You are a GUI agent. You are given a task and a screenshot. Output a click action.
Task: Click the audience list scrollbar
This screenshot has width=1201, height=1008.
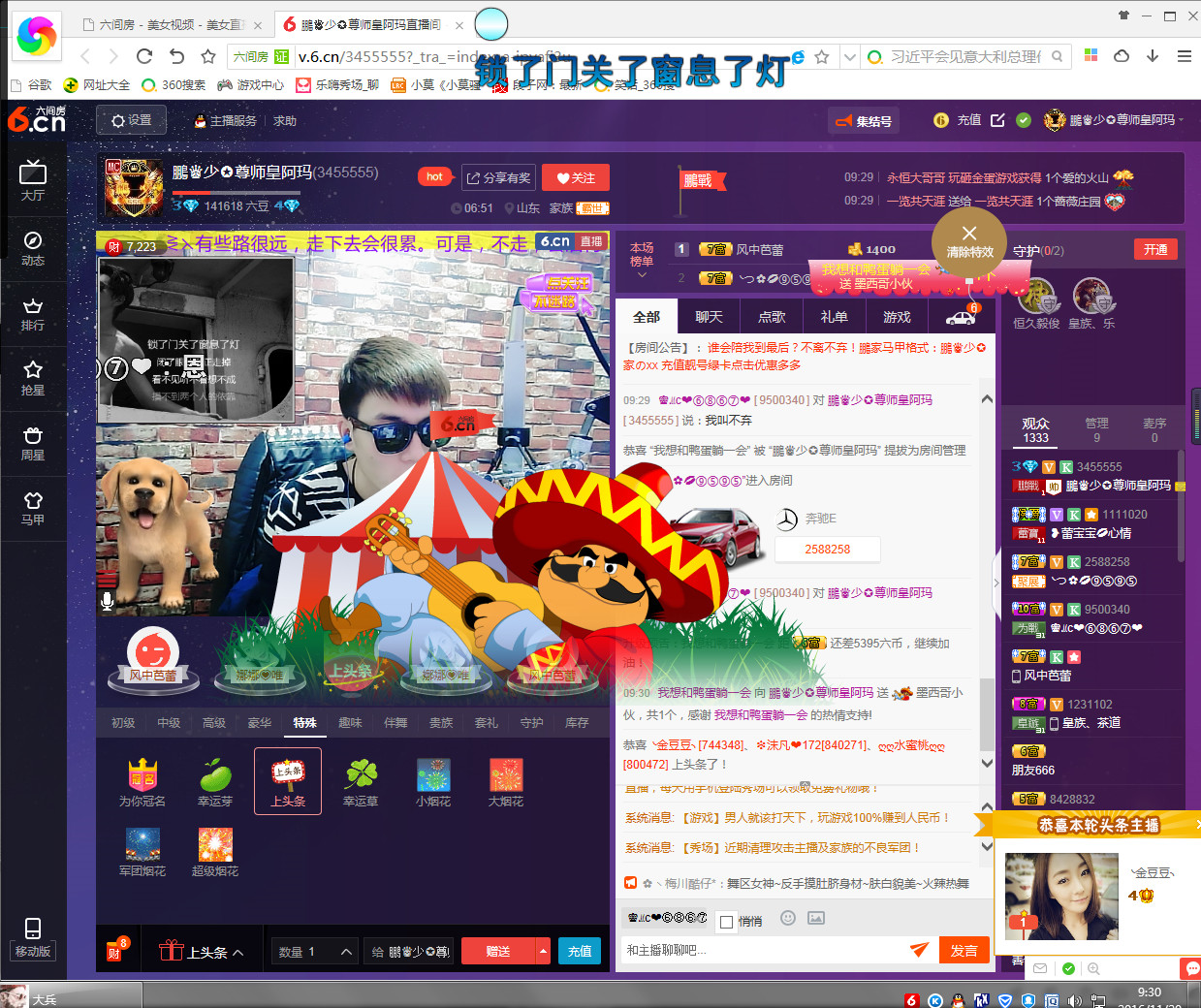pyautogui.click(x=1181, y=506)
